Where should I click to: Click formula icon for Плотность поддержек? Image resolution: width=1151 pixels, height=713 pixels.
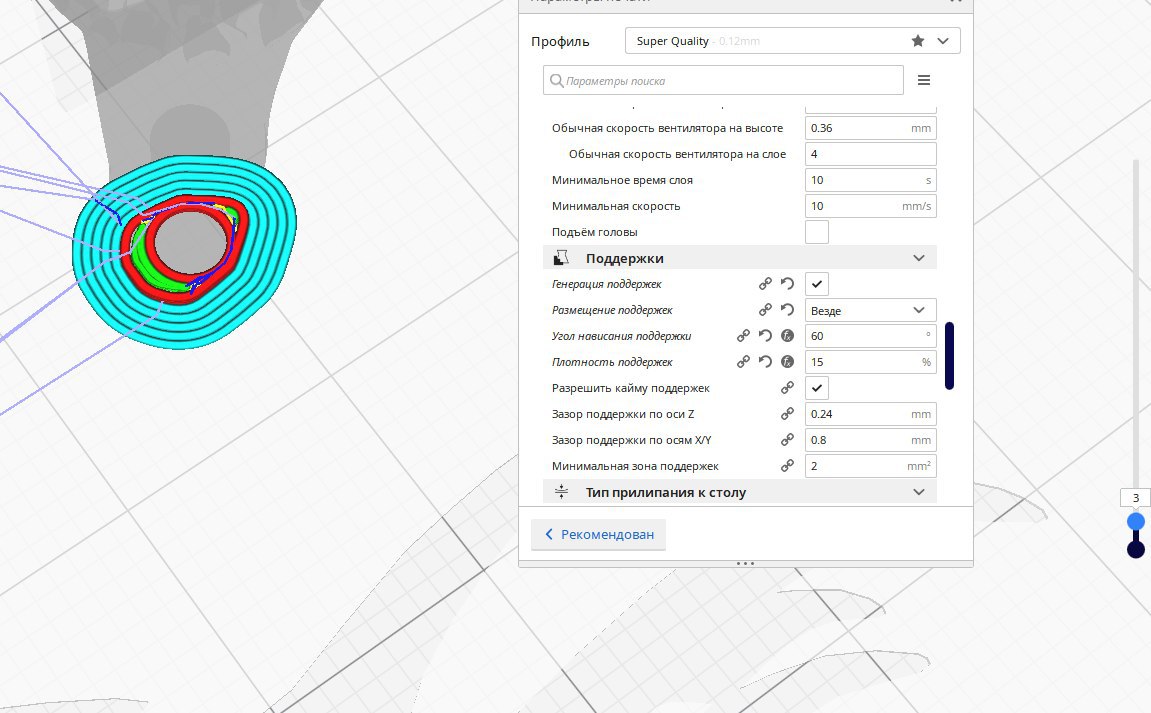point(787,361)
